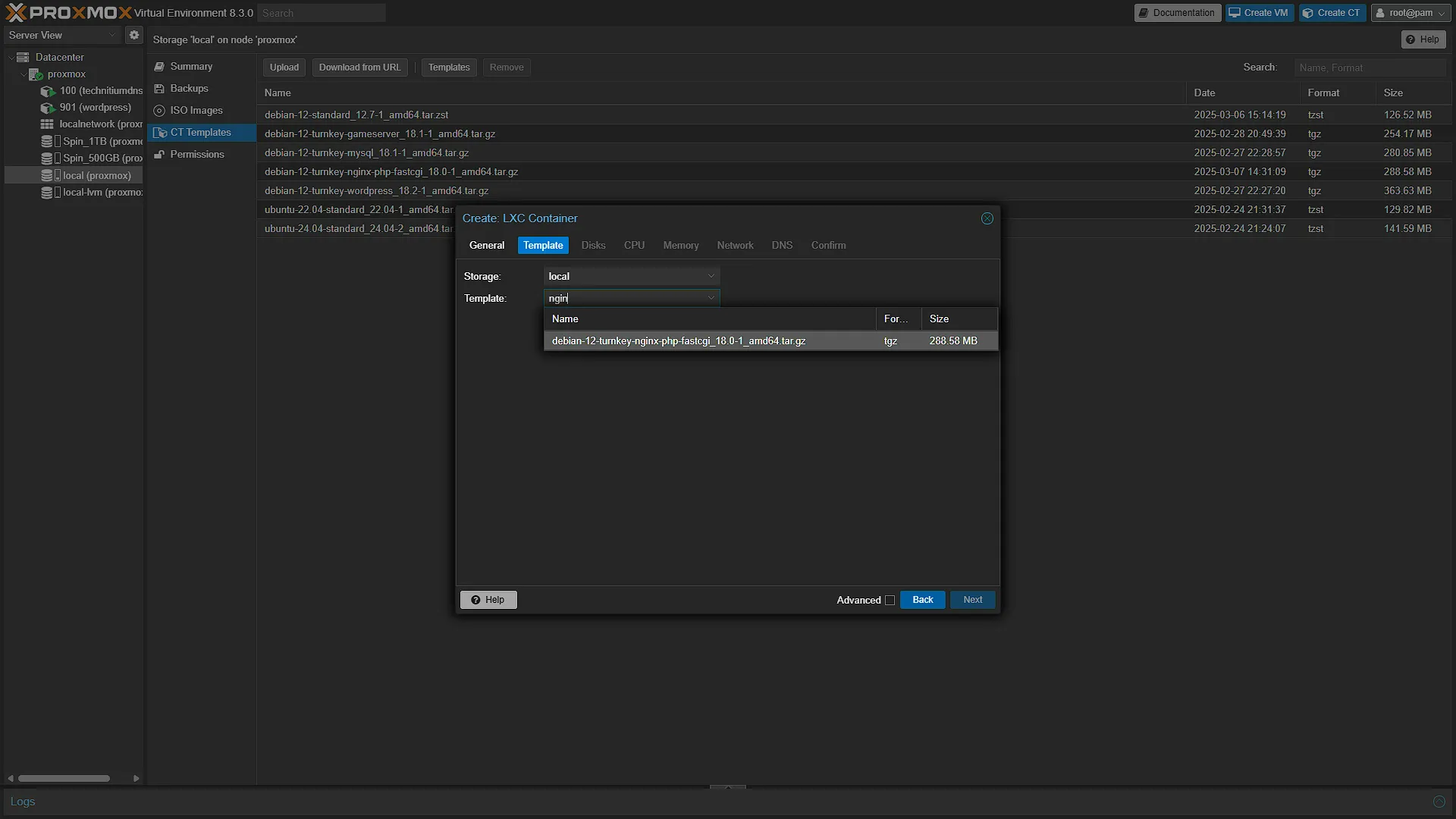Select Spin_1TB storage icon
The width and height of the screenshot is (1456, 819).
coord(51,141)
